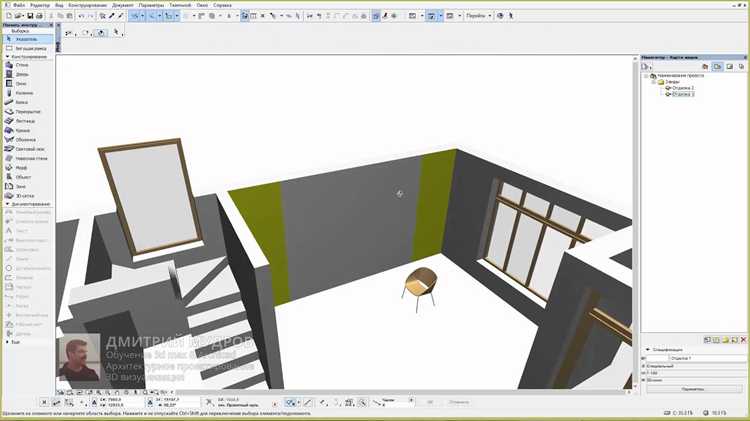Toggle the Quick Selection arrow in info box

116,33
